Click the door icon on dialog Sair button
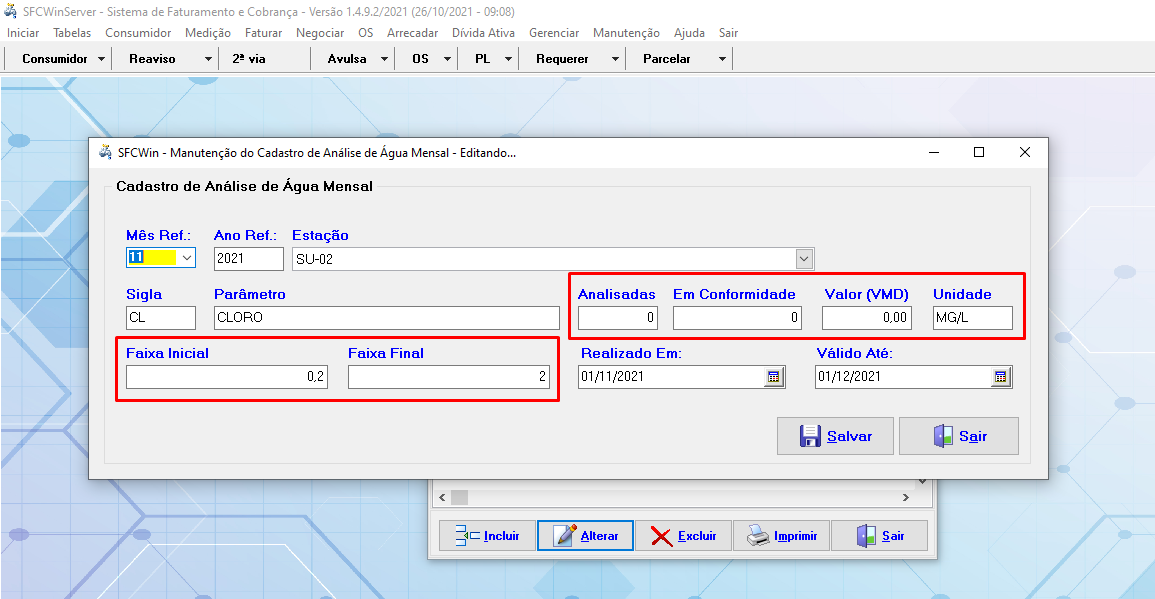Viewport: 1155px width, 599px height. click(x=943, y=436)
